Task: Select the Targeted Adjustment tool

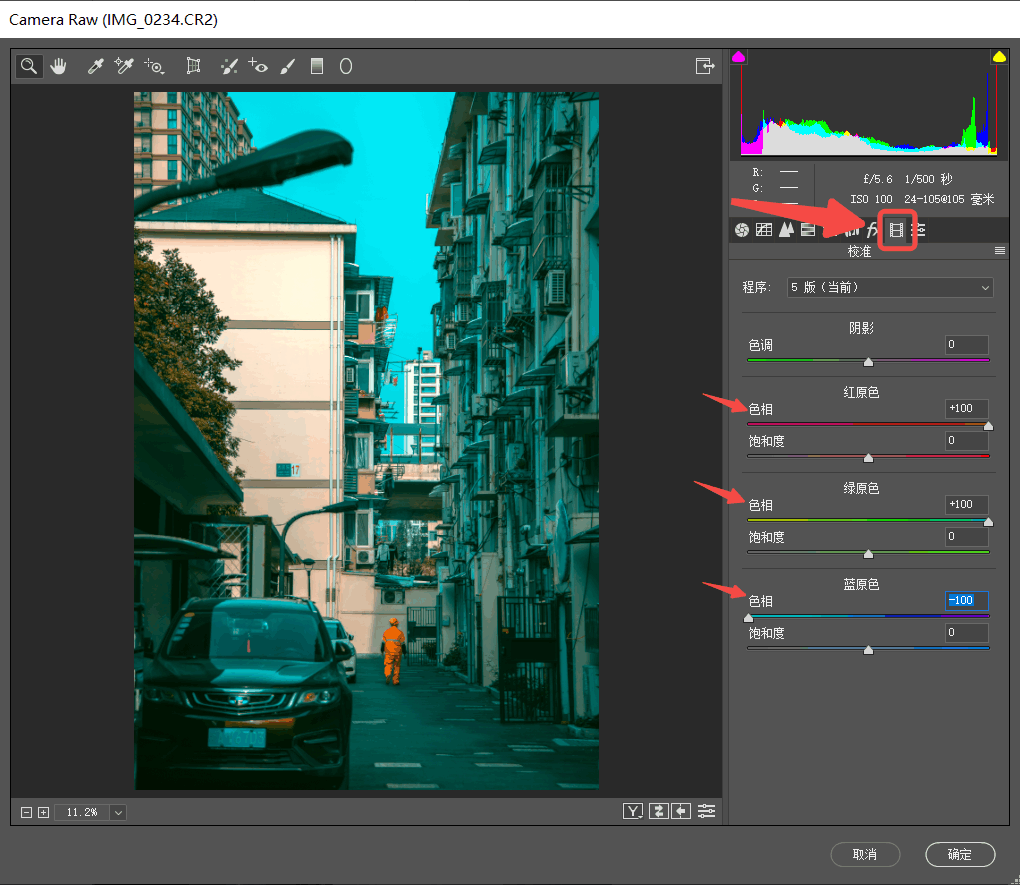Action: point(154,67)
